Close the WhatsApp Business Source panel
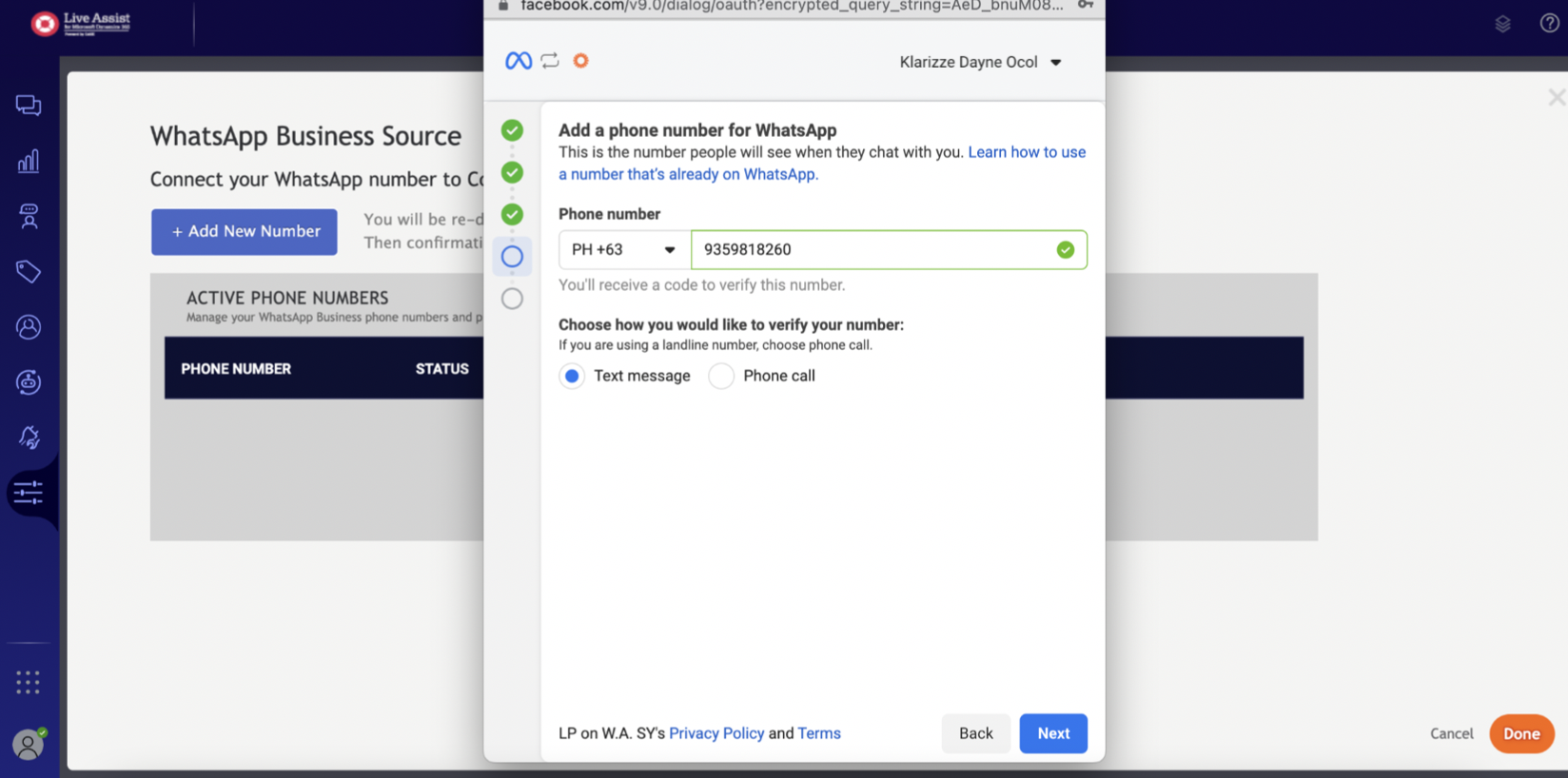This screenshot has height=778, width=1568. [x=1557, y=97]
